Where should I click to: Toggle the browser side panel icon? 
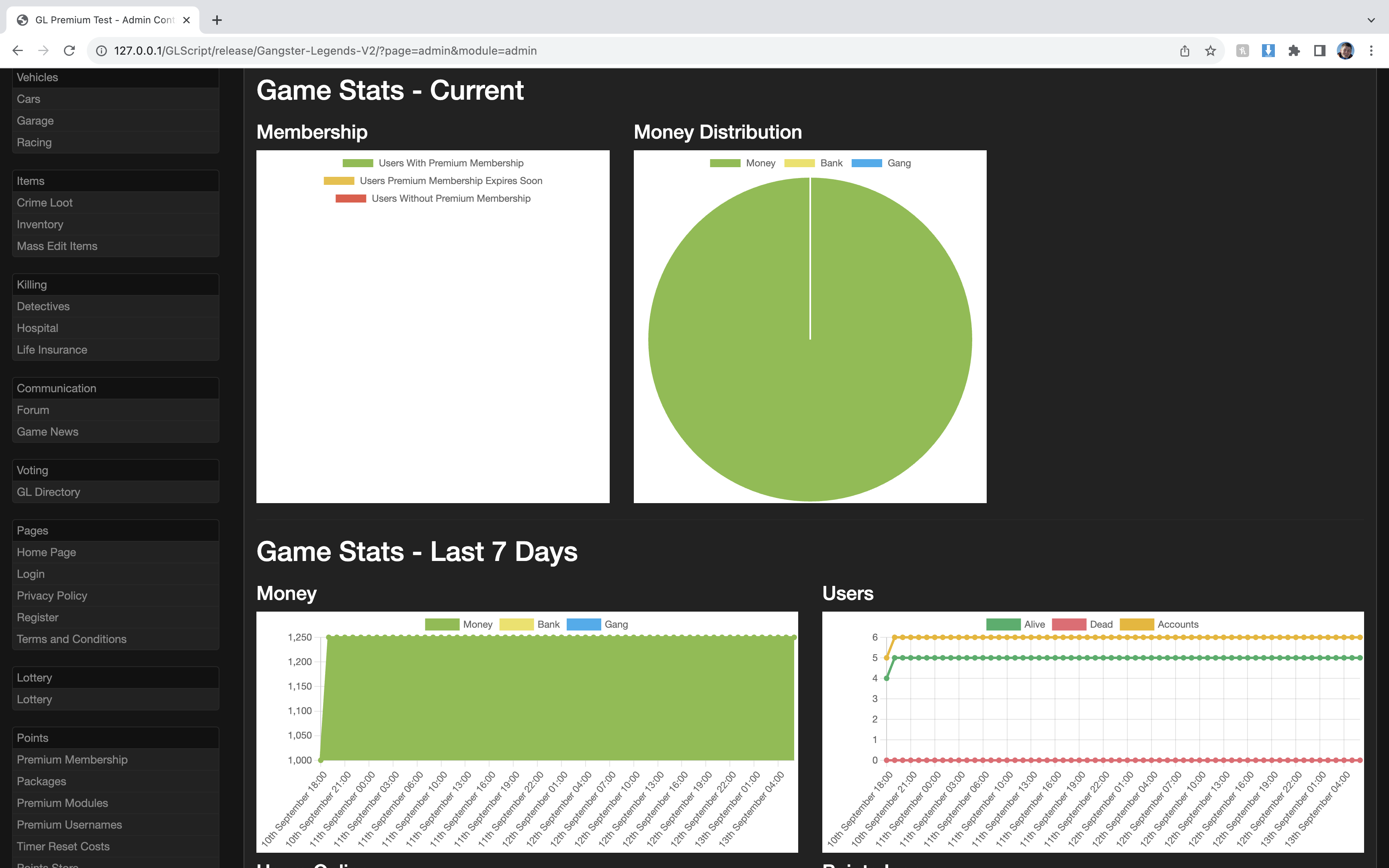(1319, 51)
